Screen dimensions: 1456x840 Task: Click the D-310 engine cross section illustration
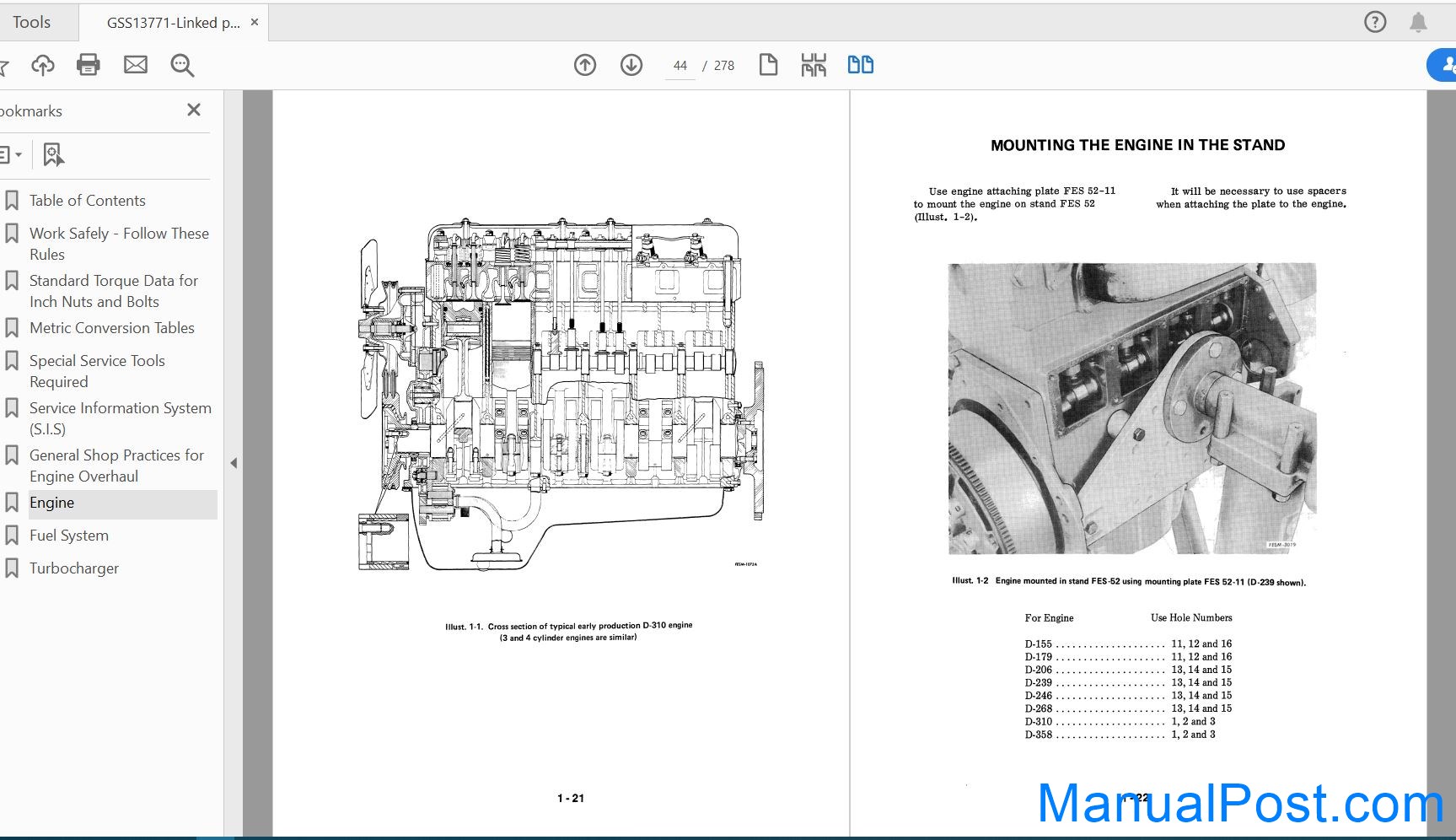[x=562, y=395]
